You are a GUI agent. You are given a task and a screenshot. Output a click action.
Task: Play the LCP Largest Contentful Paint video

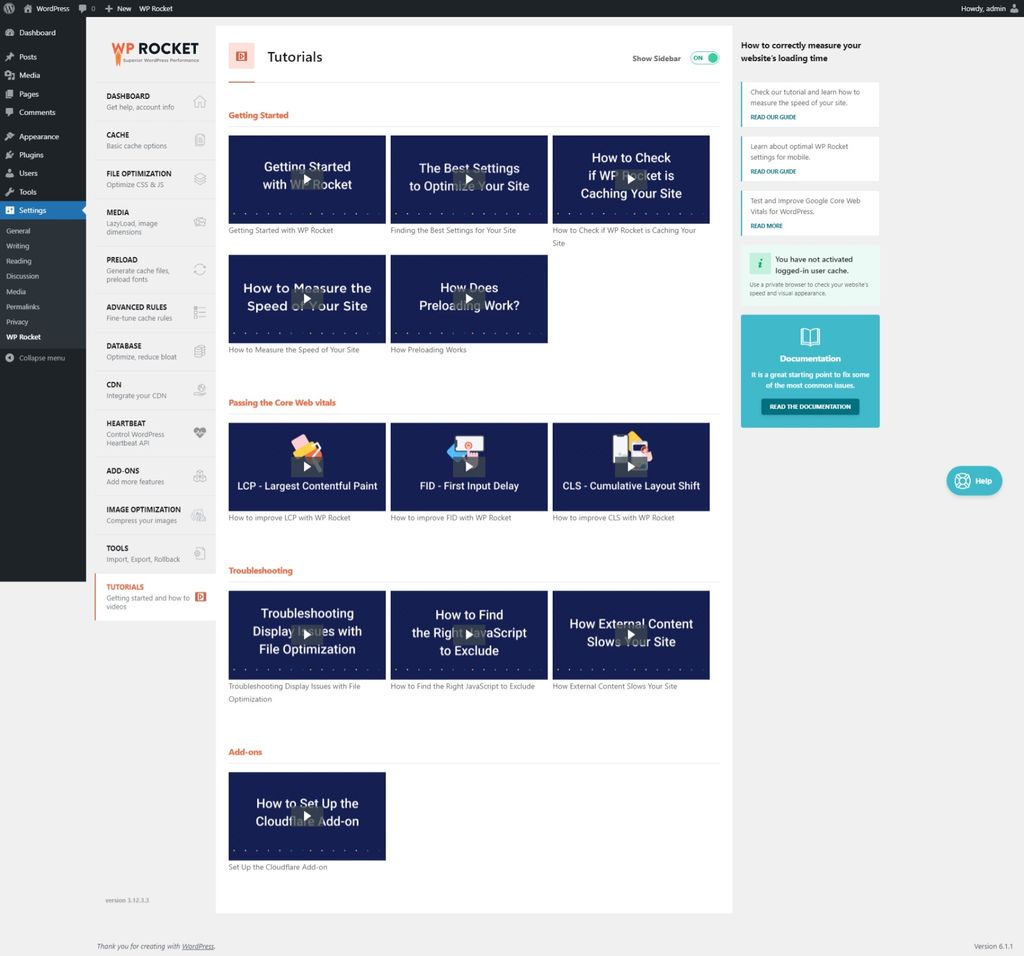[x=307, y=466]
